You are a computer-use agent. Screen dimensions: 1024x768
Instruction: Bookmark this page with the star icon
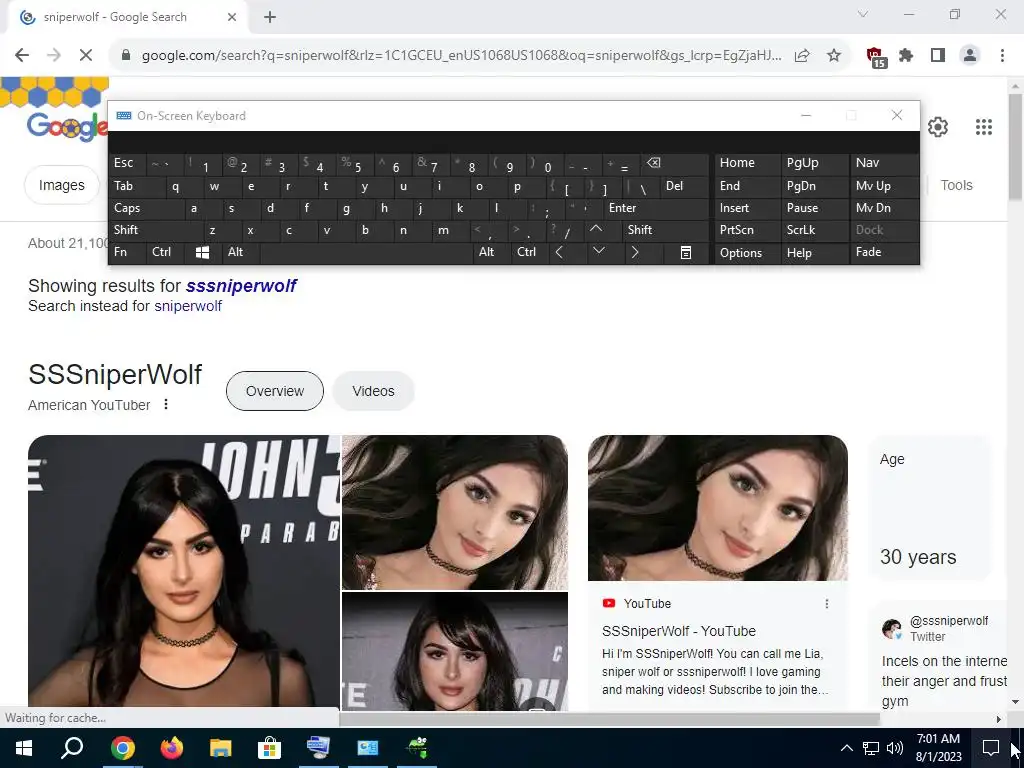coord(833,56)
